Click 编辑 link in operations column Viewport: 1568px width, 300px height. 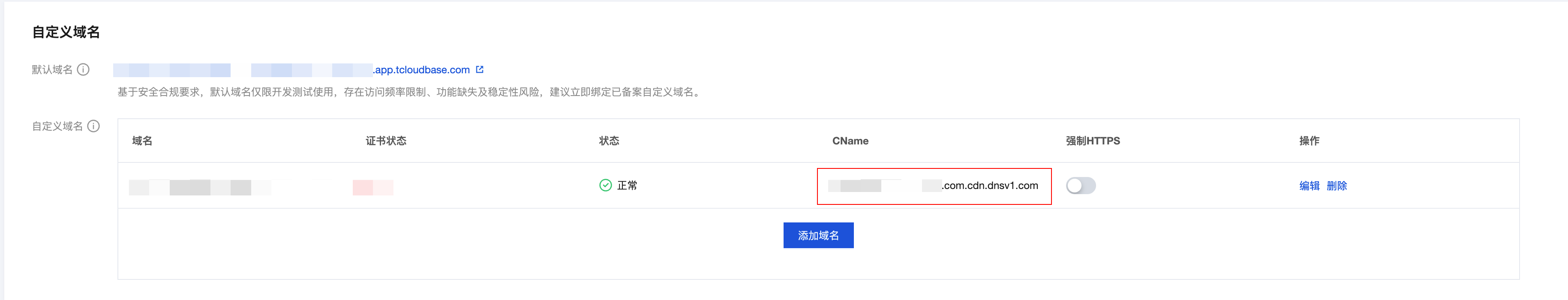(1309, 186)
